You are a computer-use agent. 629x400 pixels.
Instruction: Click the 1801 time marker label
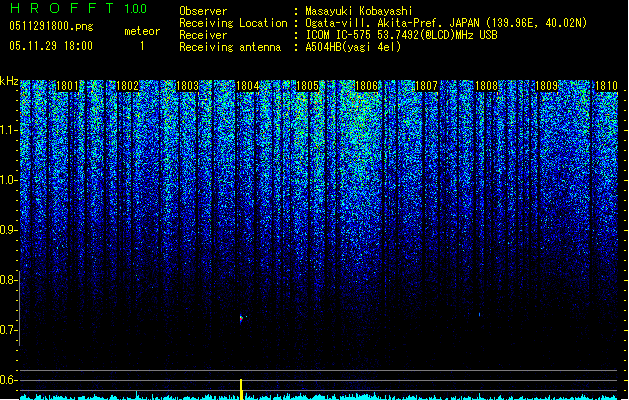(x=68, y=86)
